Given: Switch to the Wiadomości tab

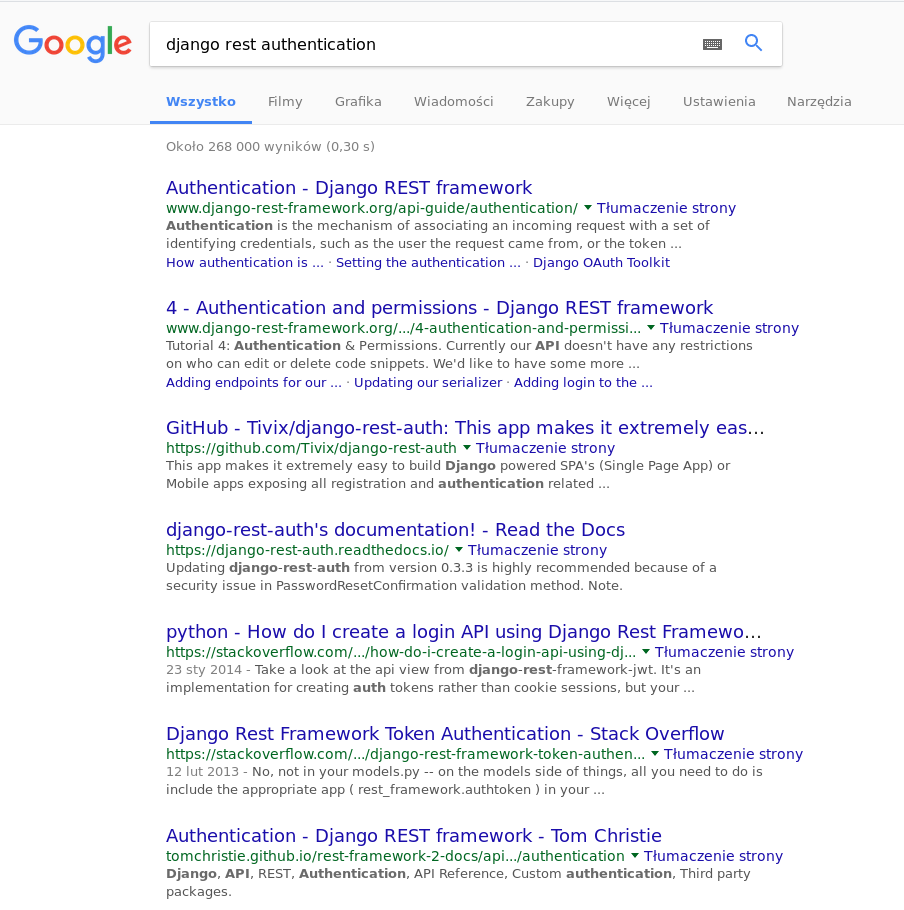Looking at the screenshot, I should tap(453, 101).
